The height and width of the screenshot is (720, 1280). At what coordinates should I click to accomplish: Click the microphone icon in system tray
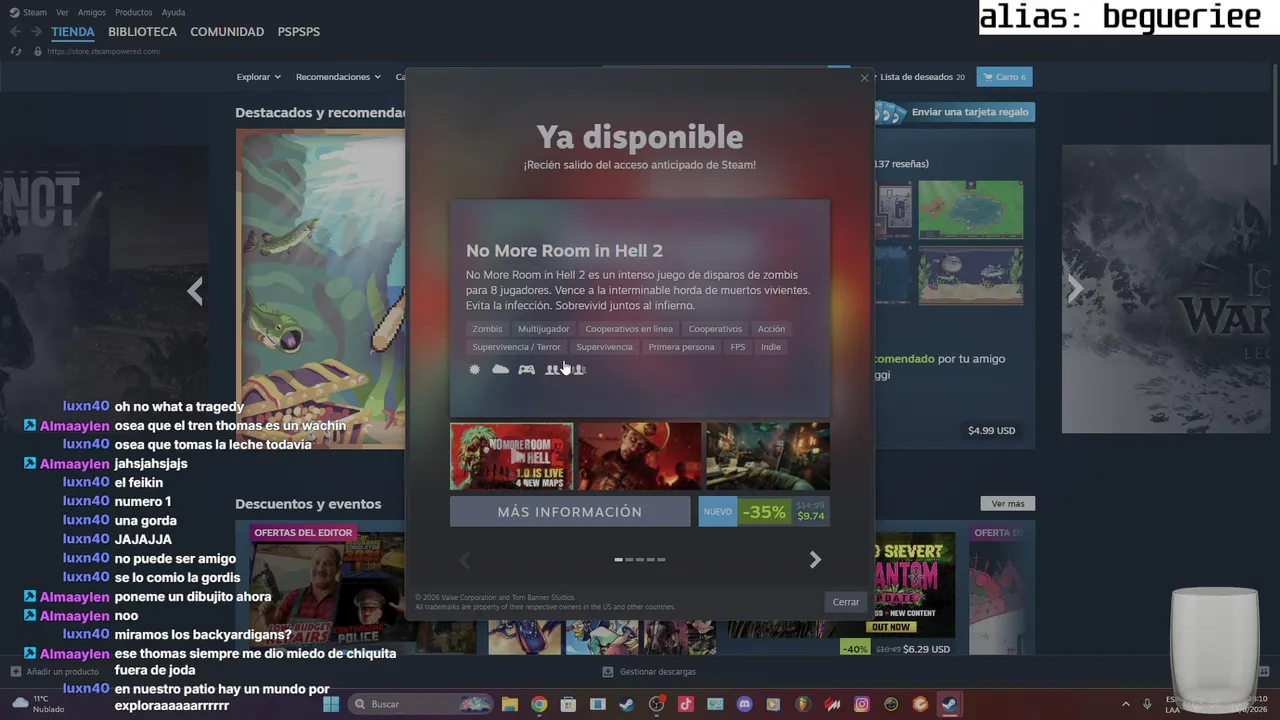(1147, 704)
